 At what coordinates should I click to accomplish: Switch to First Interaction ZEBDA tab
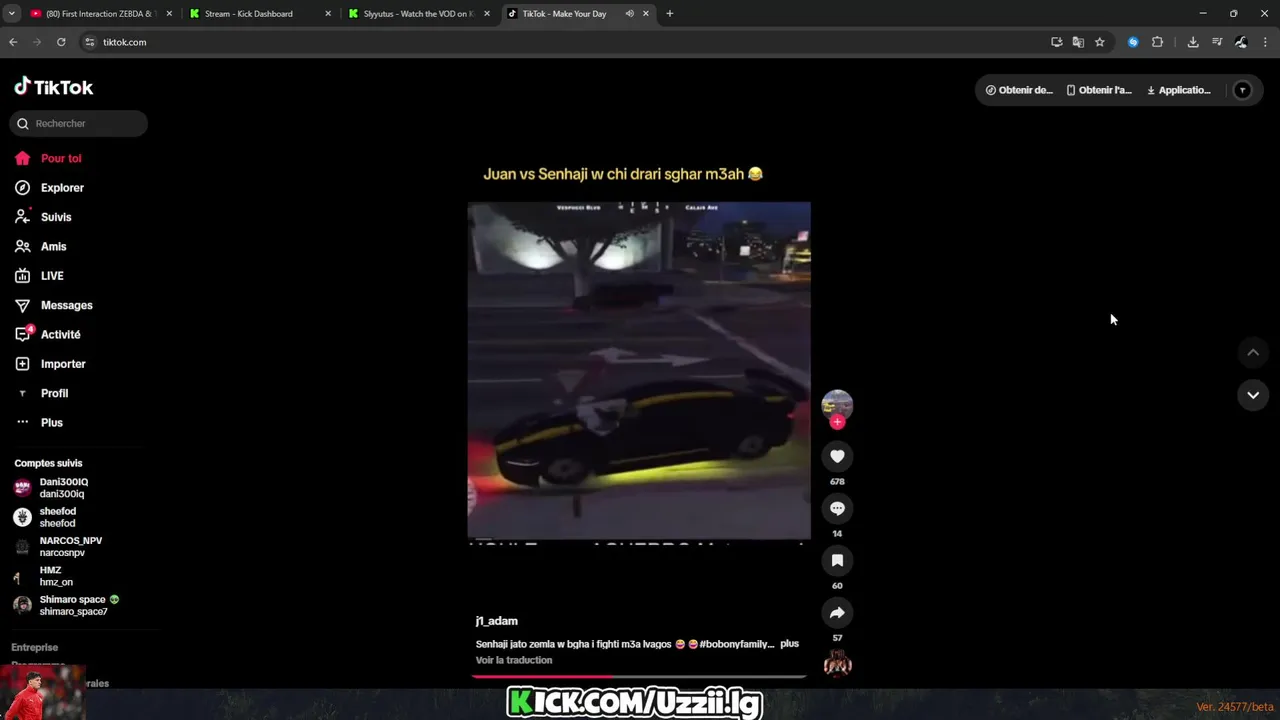(99, 14)
